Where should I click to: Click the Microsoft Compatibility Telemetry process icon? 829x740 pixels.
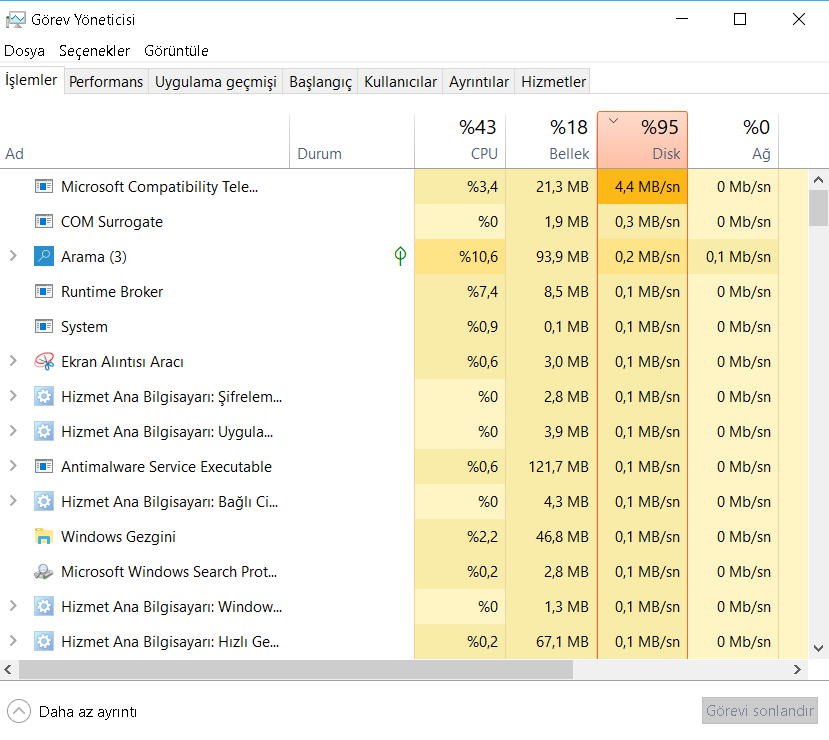click(x=43, y=187)
